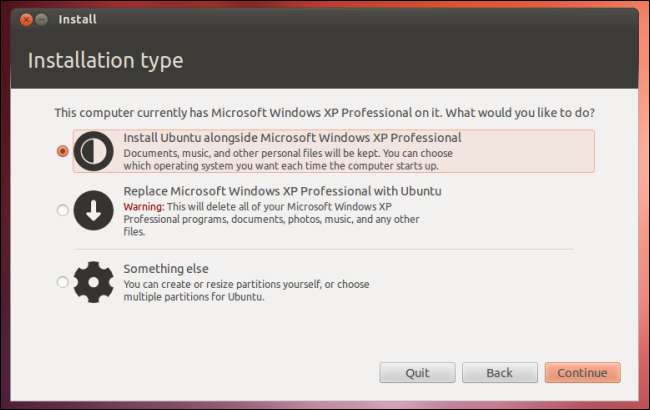
Task: Click the 'Install' window title bar text
Action: click(x=77, y=18)
